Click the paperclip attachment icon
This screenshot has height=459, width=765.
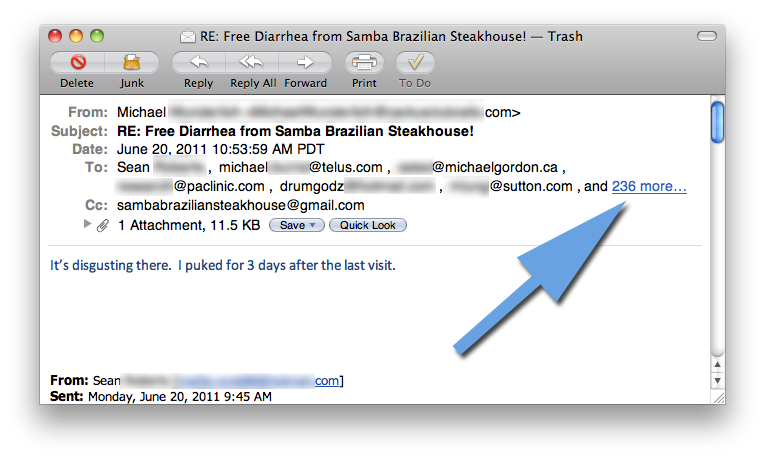click(102, 225)
